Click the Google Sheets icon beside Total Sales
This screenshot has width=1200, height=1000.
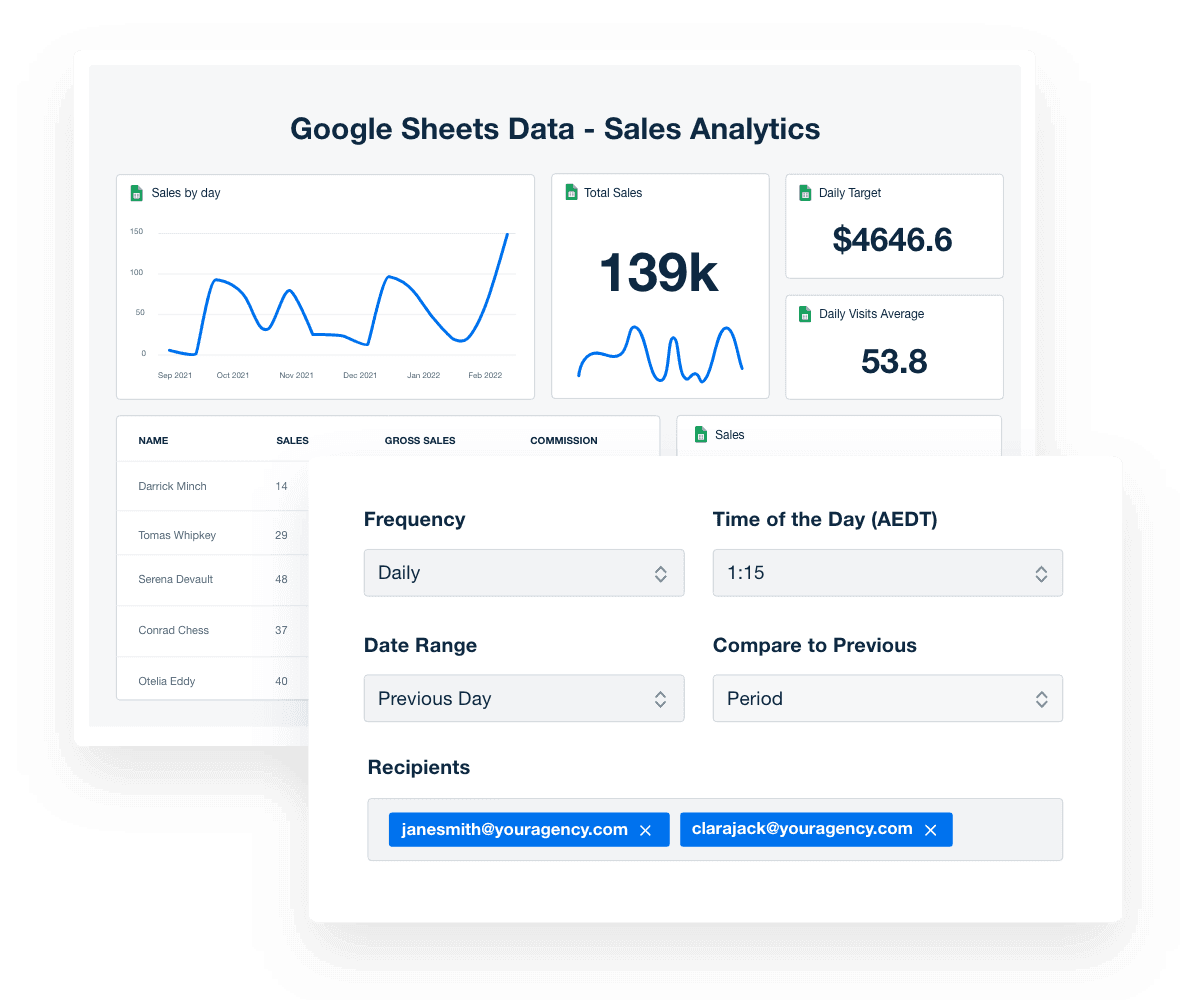click(572, 192)
